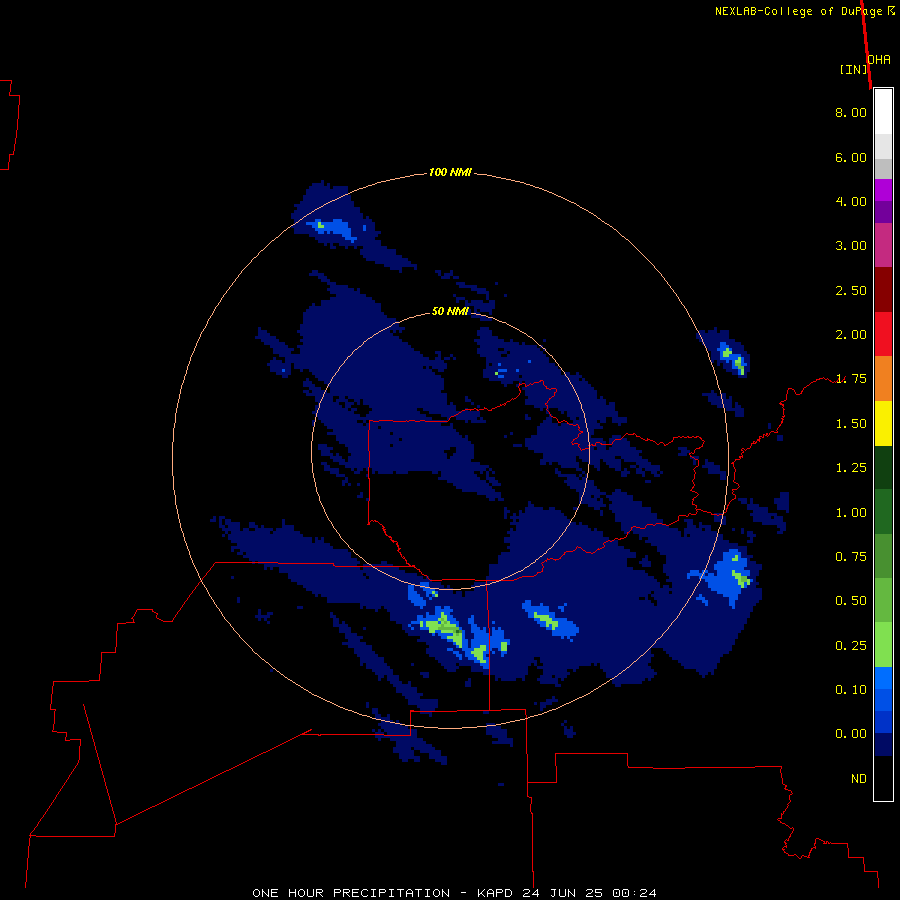
Task: Click the 0.75 legend value
Action: (x=851, y=557)
